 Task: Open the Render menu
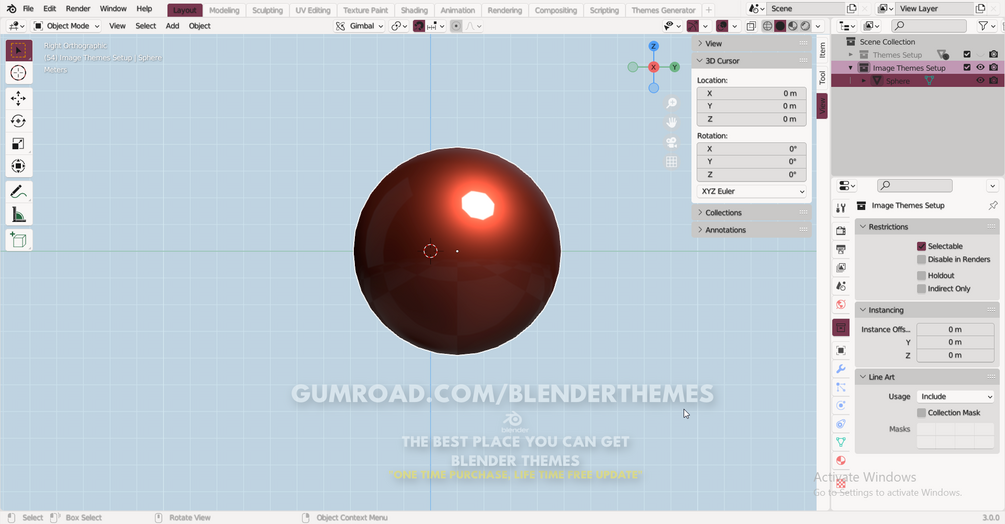tap(78, 9)
